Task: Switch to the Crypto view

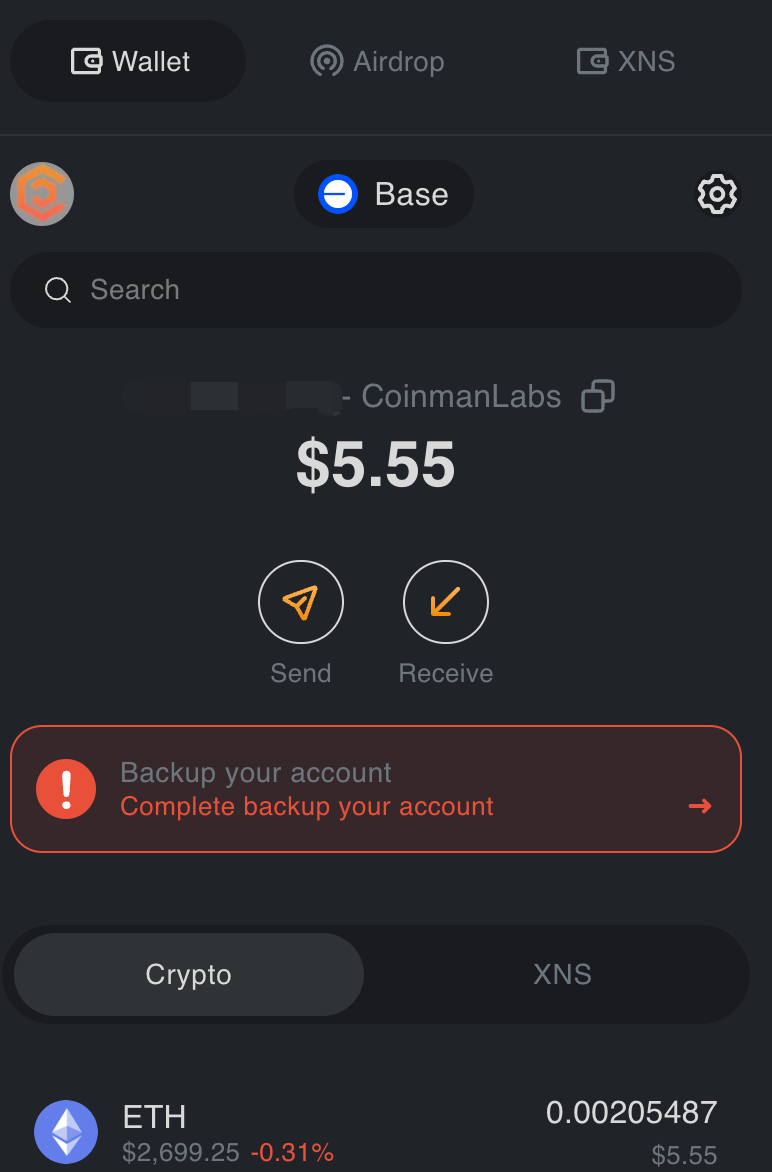Action: [187, 974]
